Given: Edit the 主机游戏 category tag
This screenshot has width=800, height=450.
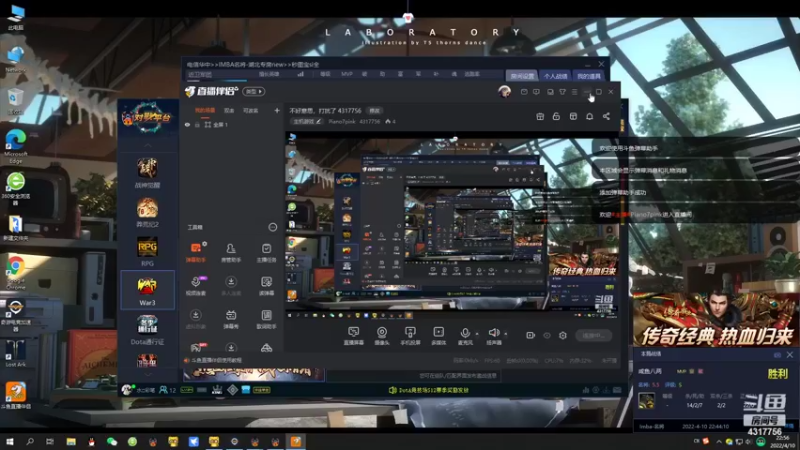Looking at the screenshot, I should pyautogui.click(x=307, y=121).
